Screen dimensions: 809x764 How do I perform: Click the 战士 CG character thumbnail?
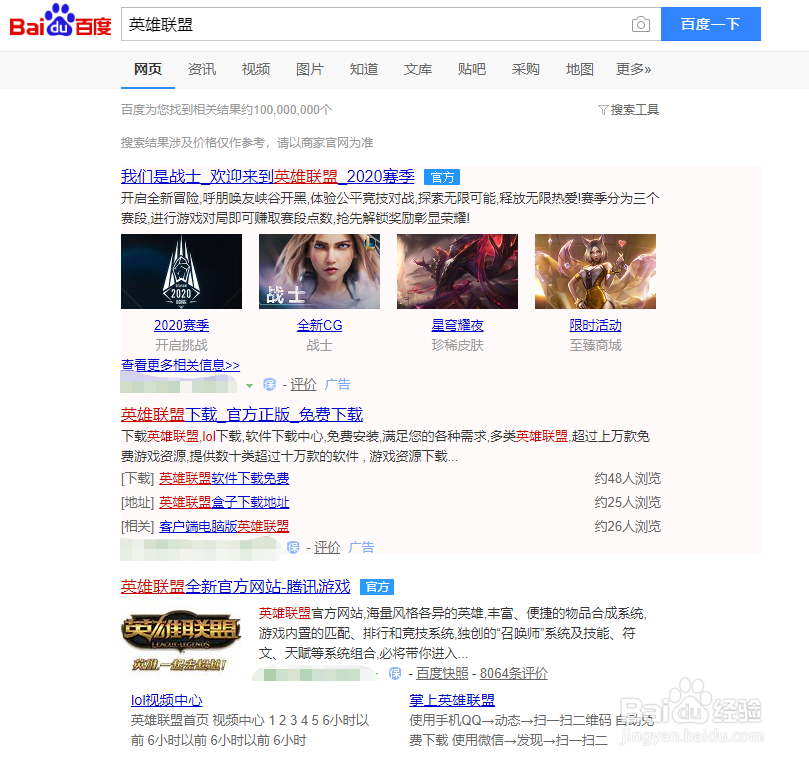pos(319,271)
